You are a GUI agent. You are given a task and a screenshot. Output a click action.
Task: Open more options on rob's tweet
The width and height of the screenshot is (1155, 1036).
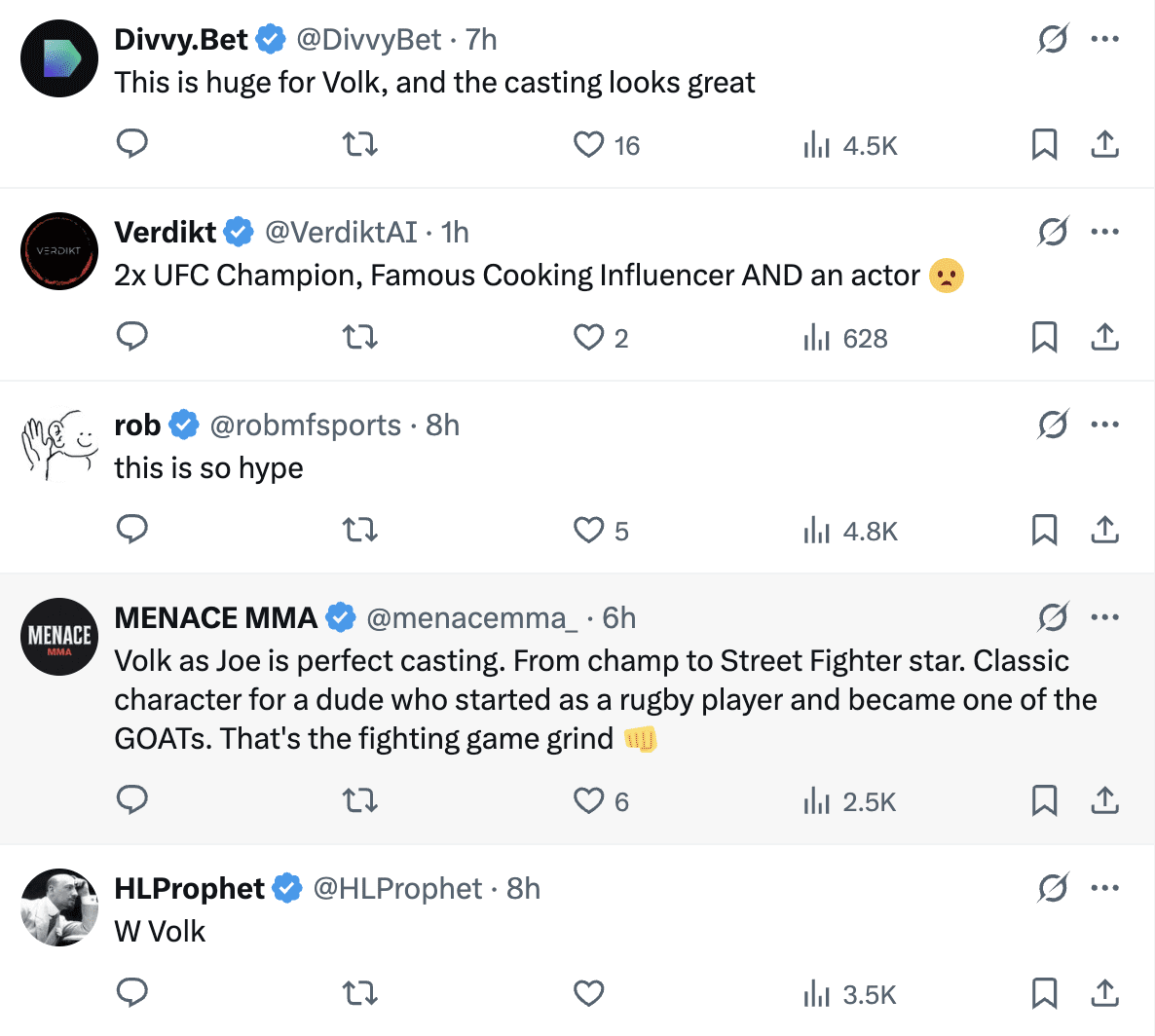pyautogui.click(x=1104, y=425)
